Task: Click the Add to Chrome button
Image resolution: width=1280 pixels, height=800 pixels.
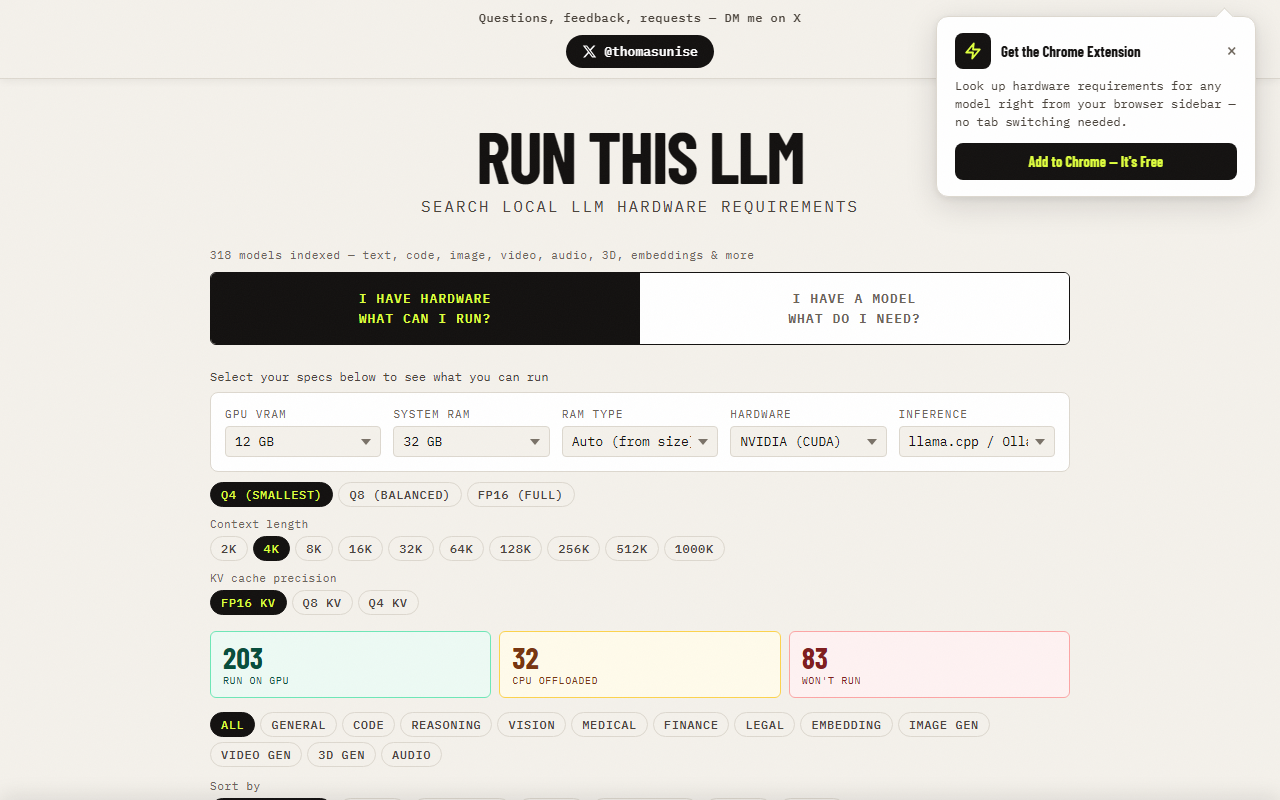Action: pos(1096,162)
